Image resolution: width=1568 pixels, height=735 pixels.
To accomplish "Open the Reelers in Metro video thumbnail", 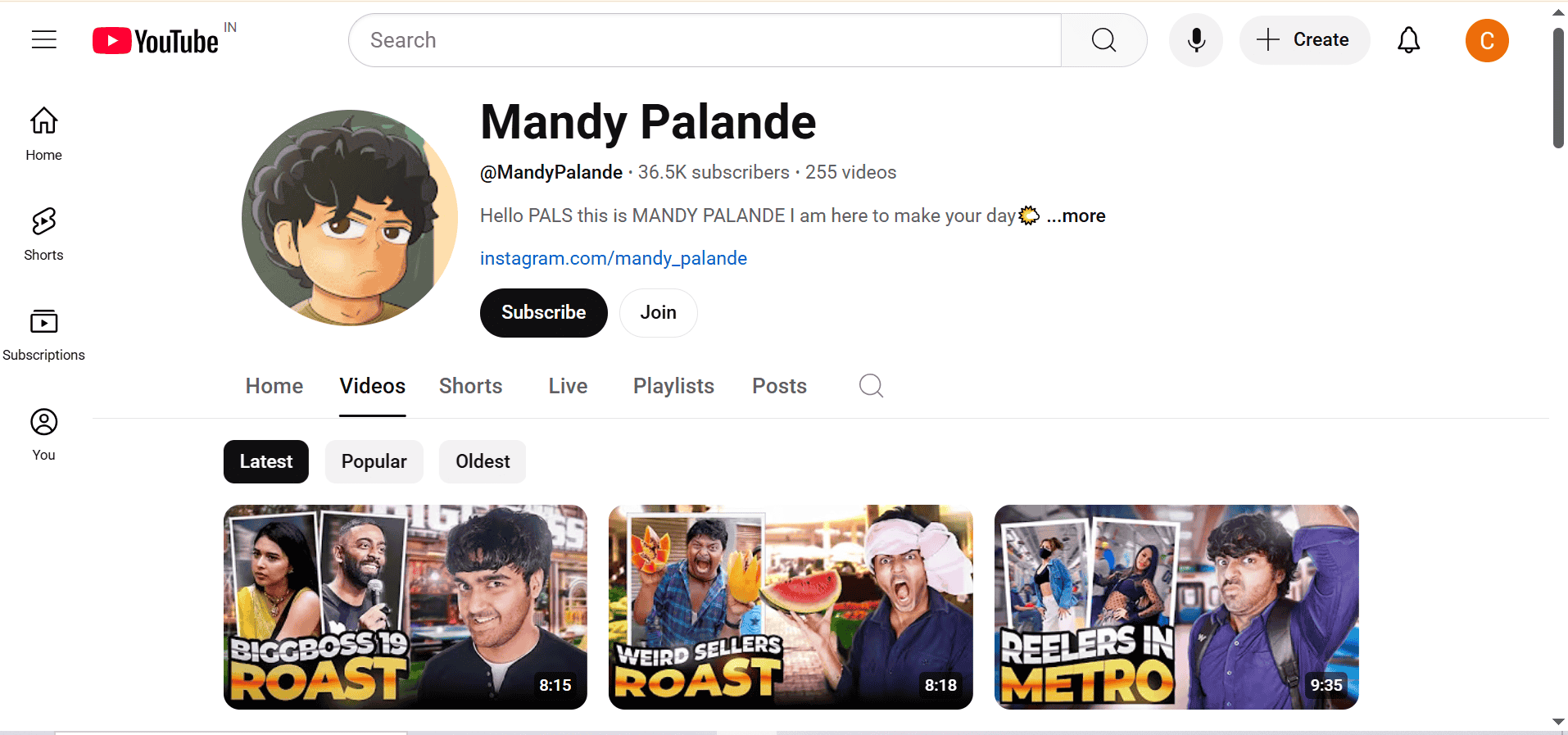I will 1176,606.
